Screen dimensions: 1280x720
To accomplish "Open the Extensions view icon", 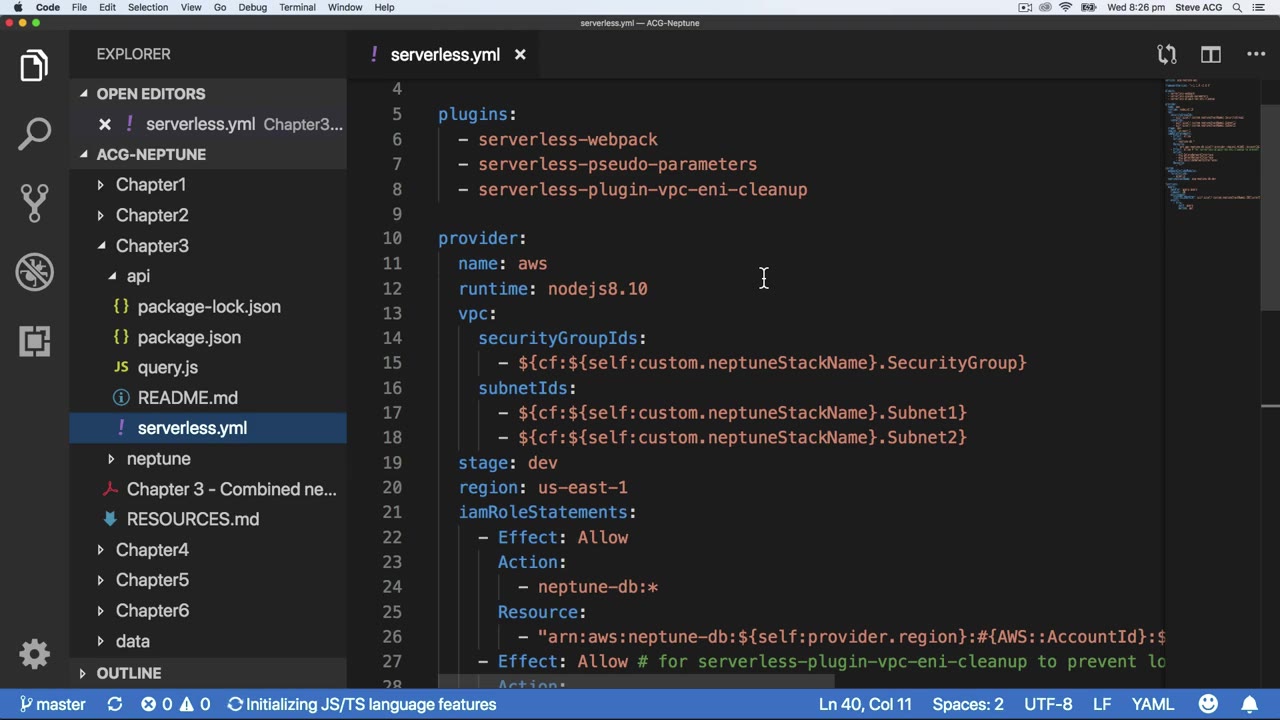I will (x=34, y=341).
